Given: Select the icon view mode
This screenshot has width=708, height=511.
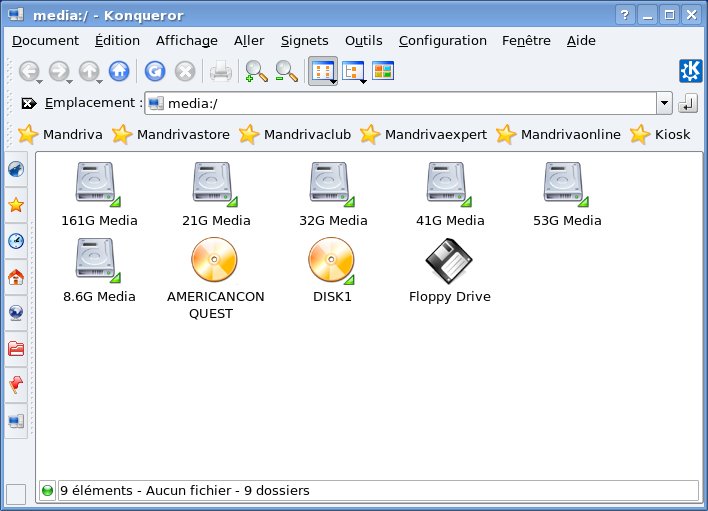Looking at the screenshot, I should coord(322,71).
